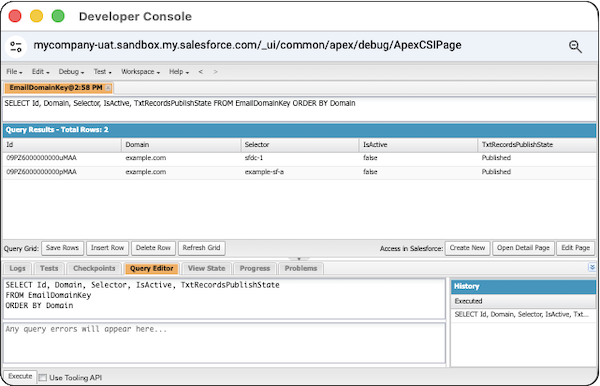Select the Id cell 09PZ6000000000uMAA
Image resolution: width=600 pixels, height=386 pixels.
pyautogui.click(x=62, y=158)
